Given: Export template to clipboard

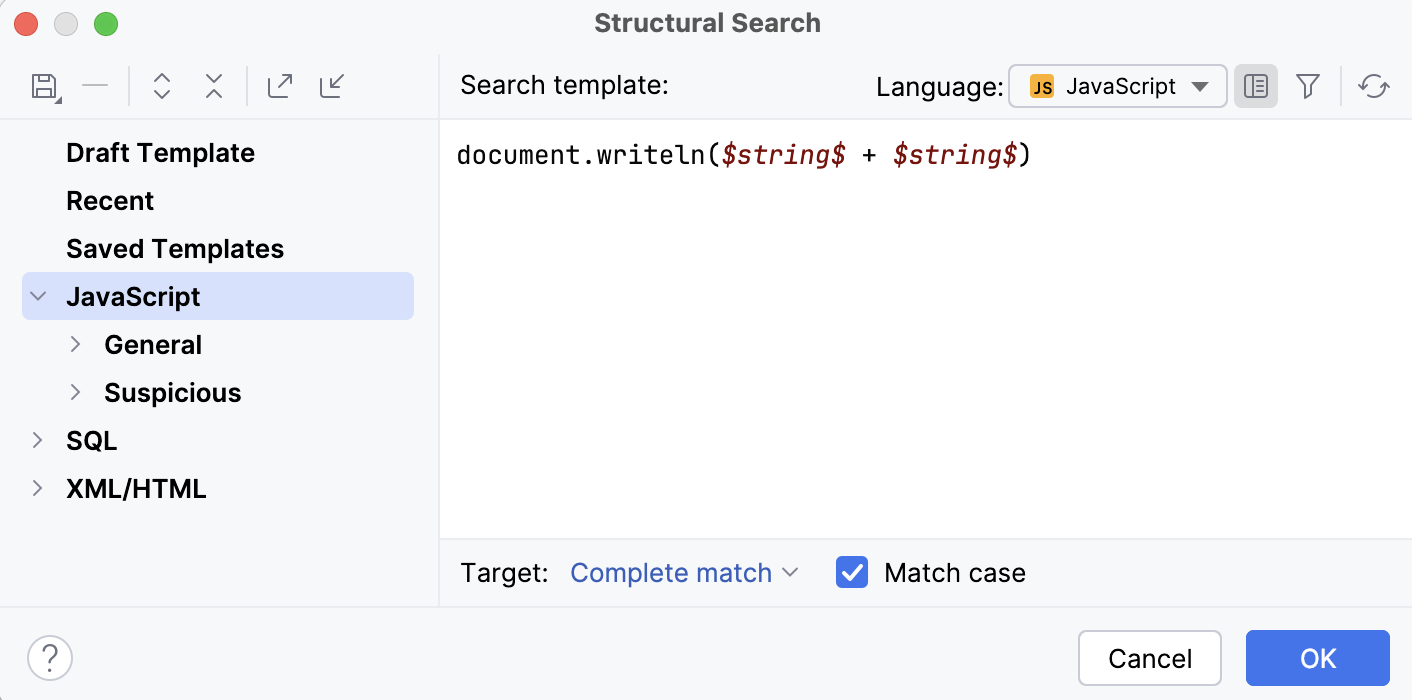Looking at the screenshot, I should (279, 86).
